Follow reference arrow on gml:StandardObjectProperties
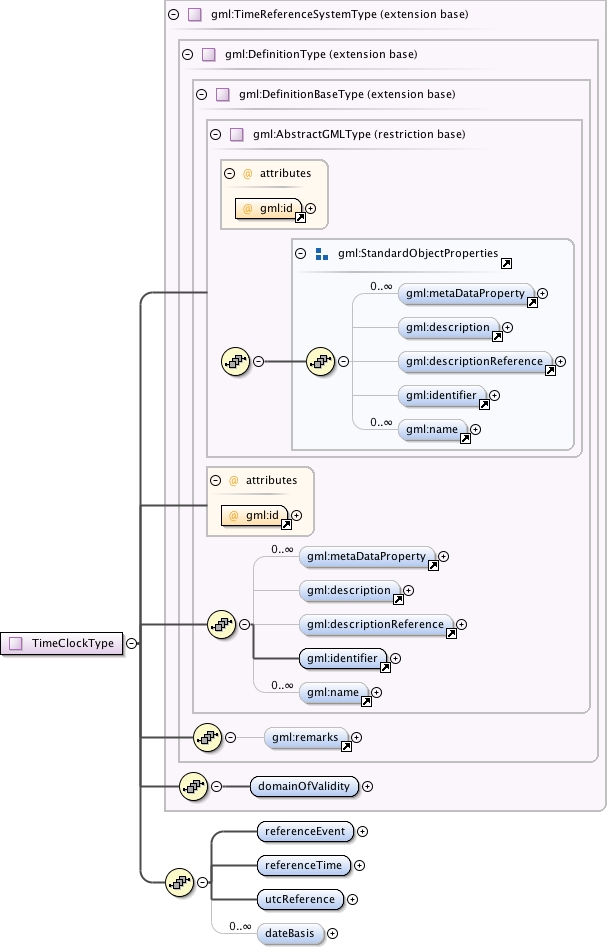Image resolution: width=608 pixels, height=949 pixels. pos(506,263)
